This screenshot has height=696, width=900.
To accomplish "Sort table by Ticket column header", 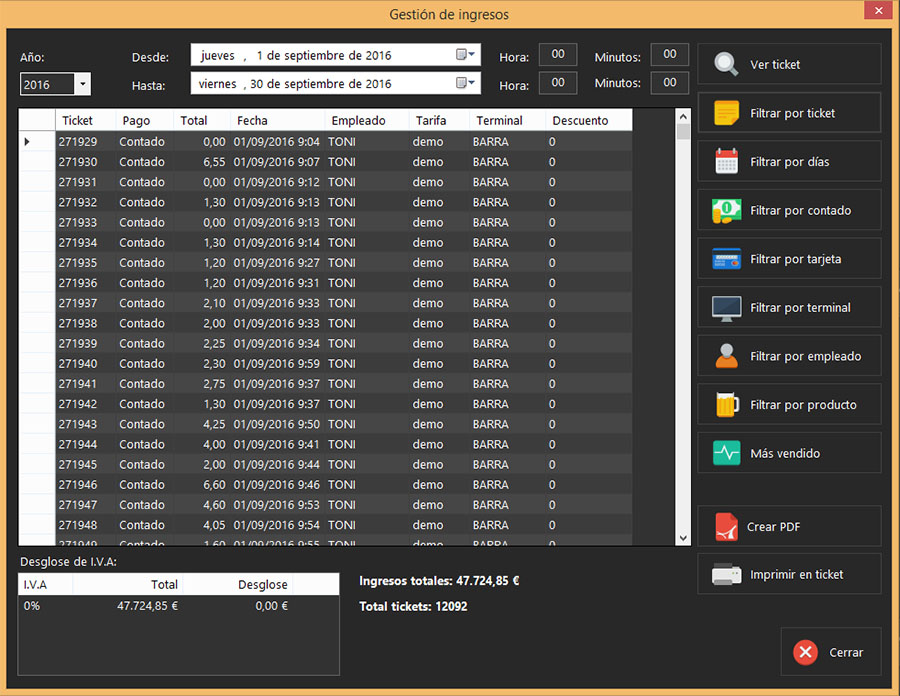I will pyautogui.click(x=86, y=120).
